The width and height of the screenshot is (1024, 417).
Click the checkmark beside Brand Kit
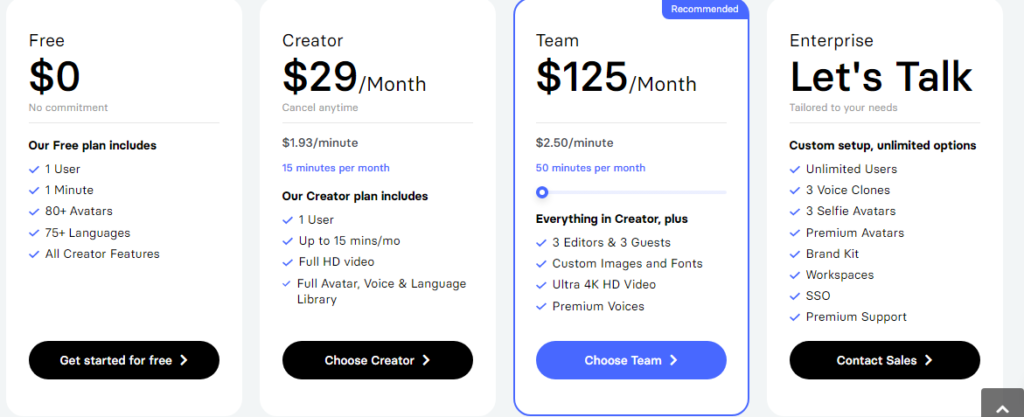point(795,254)
